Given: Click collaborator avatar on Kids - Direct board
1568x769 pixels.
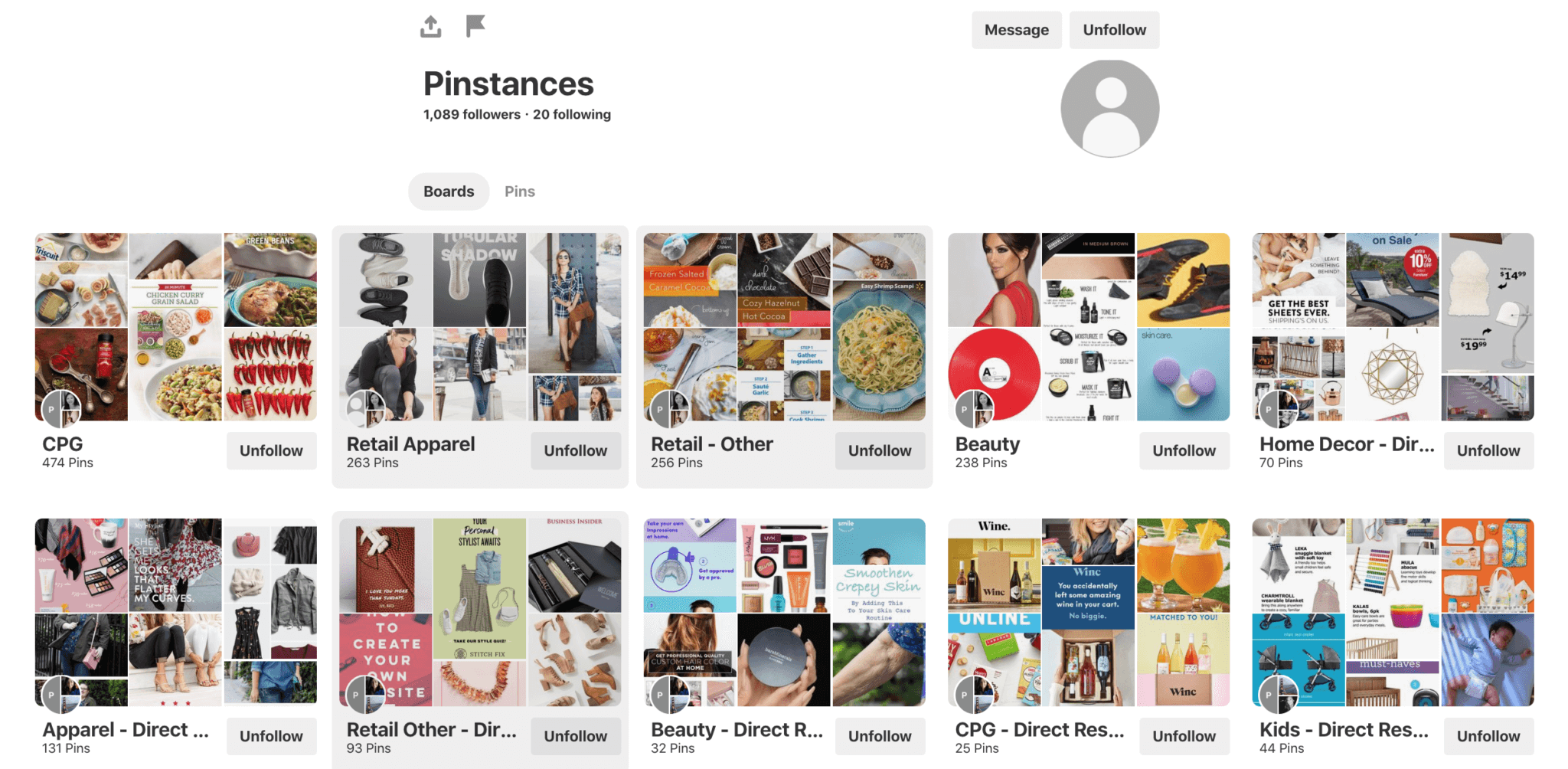Looking at the screenshot, I should pos(1278,695).
